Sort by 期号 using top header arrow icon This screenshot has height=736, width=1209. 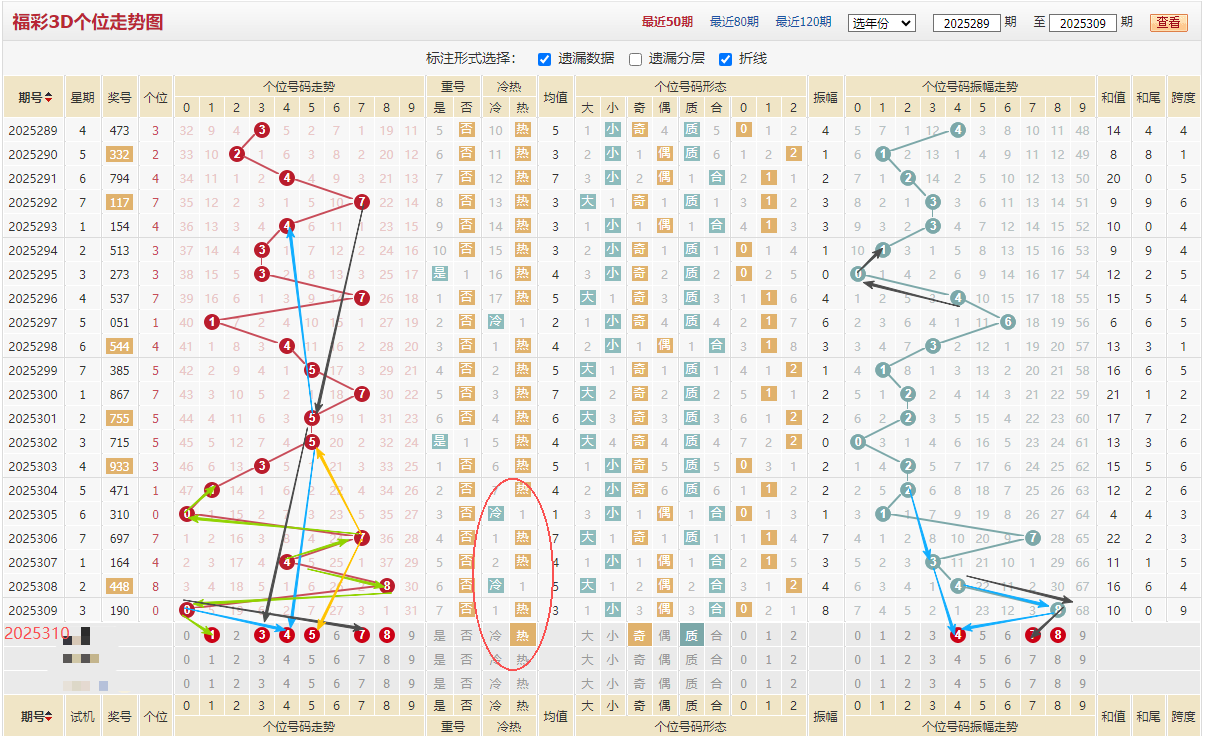(48, 98)
